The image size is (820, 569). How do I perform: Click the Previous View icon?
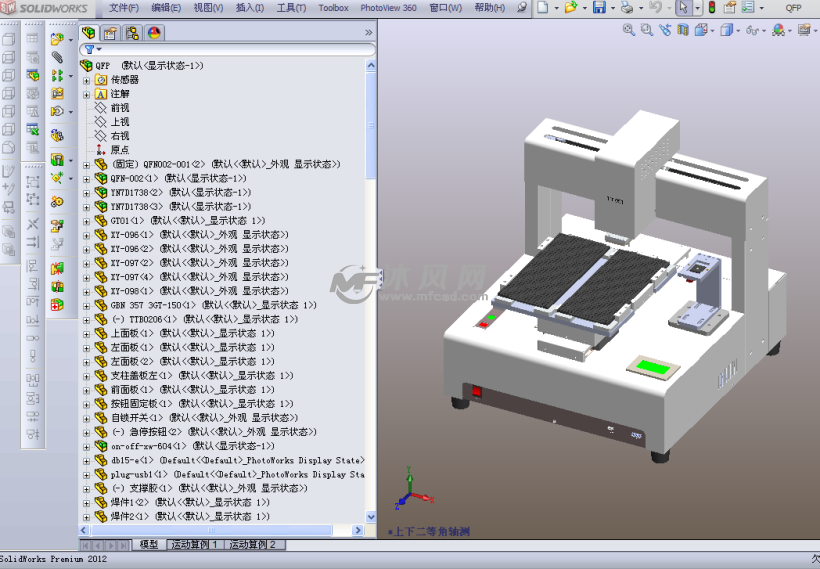point(665,30)
